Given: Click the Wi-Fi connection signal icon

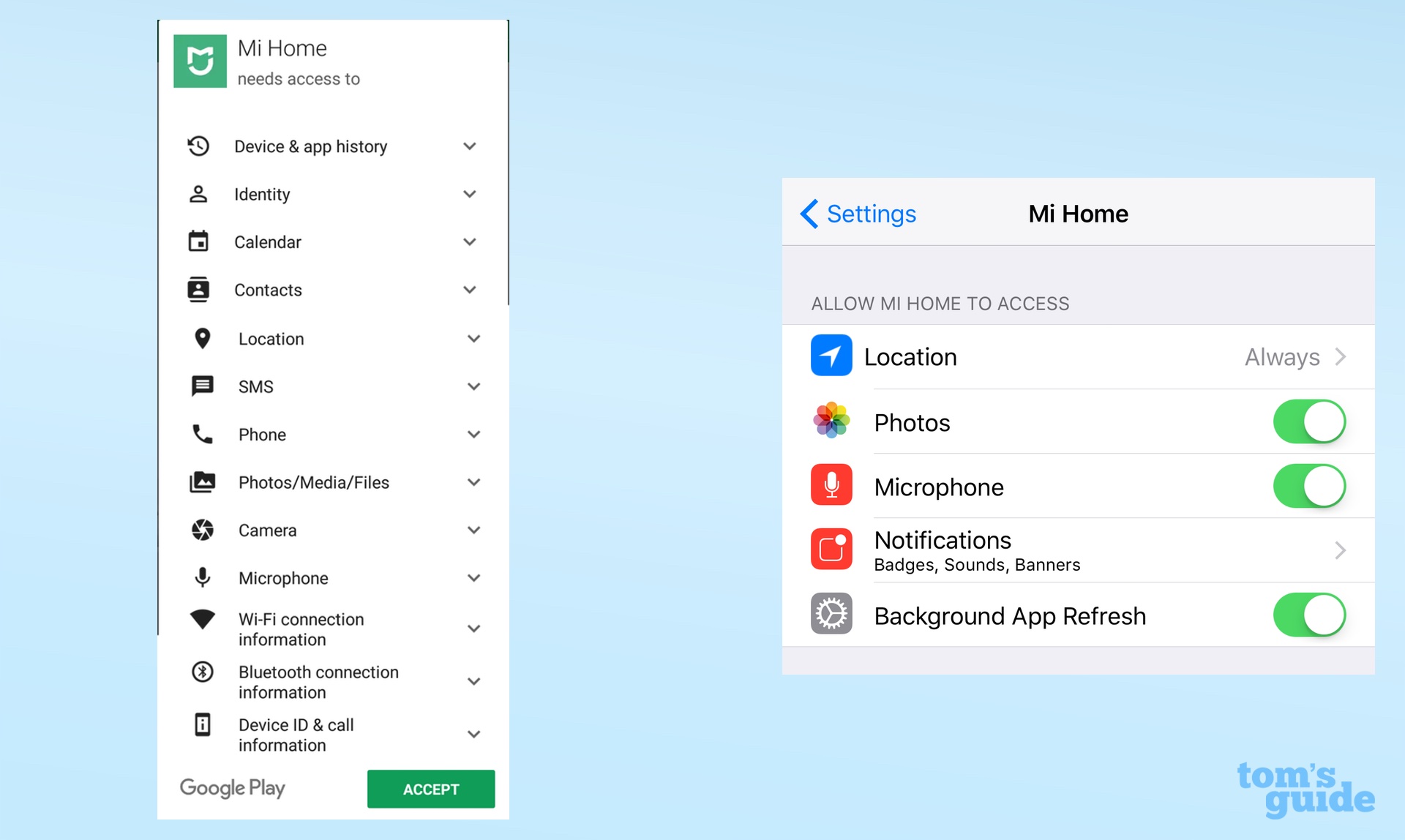Looking at the screenshot, I should click(x=203, y=619).
